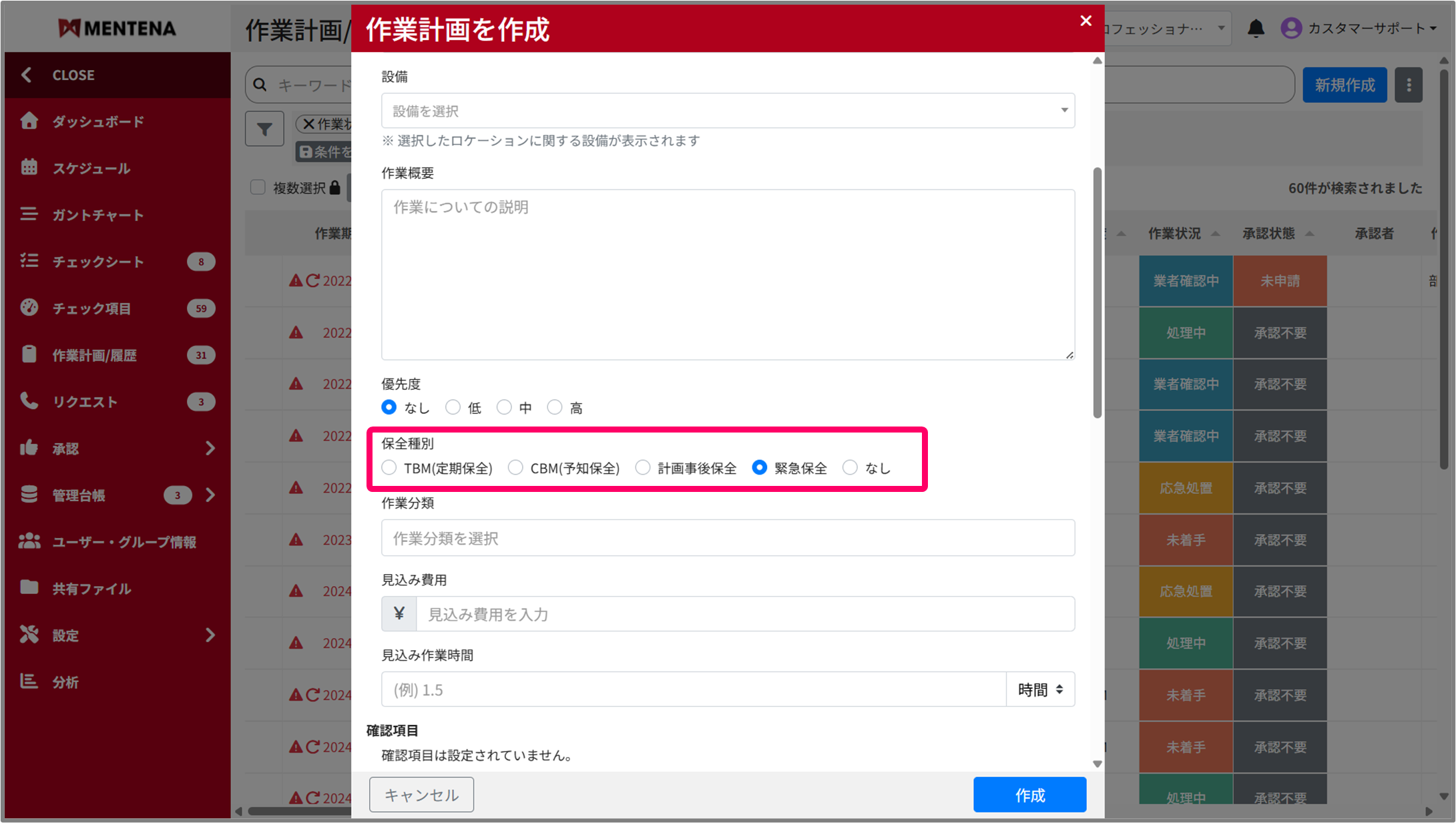The image size is (1456, 823).
Task: Click the notification bell icon
Action: (x=1256, y=29)
